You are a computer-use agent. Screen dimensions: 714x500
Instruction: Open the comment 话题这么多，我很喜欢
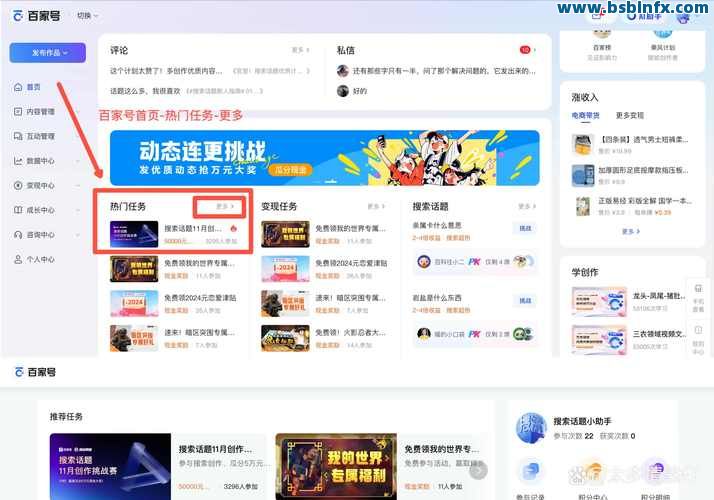(145, 91)
